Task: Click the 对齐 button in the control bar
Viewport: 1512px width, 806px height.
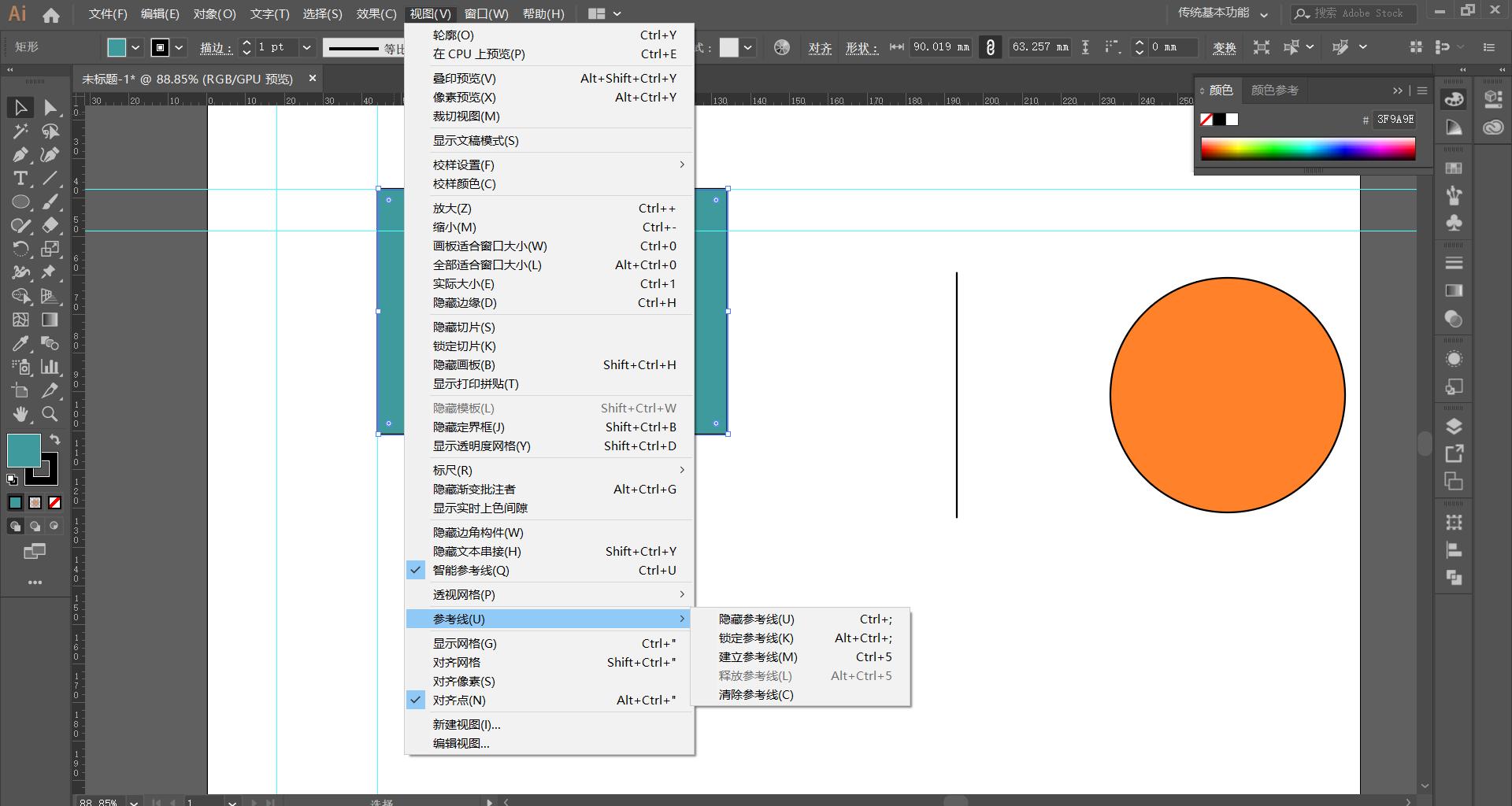Action: click(821, 47)
